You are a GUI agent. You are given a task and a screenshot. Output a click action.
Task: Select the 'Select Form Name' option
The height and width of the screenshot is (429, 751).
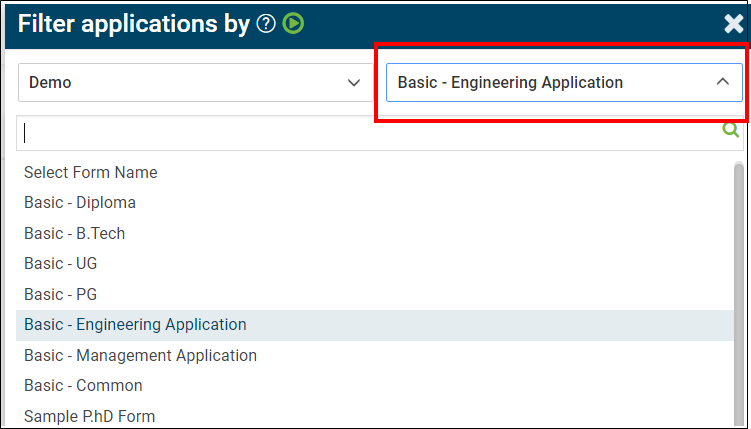91,172
